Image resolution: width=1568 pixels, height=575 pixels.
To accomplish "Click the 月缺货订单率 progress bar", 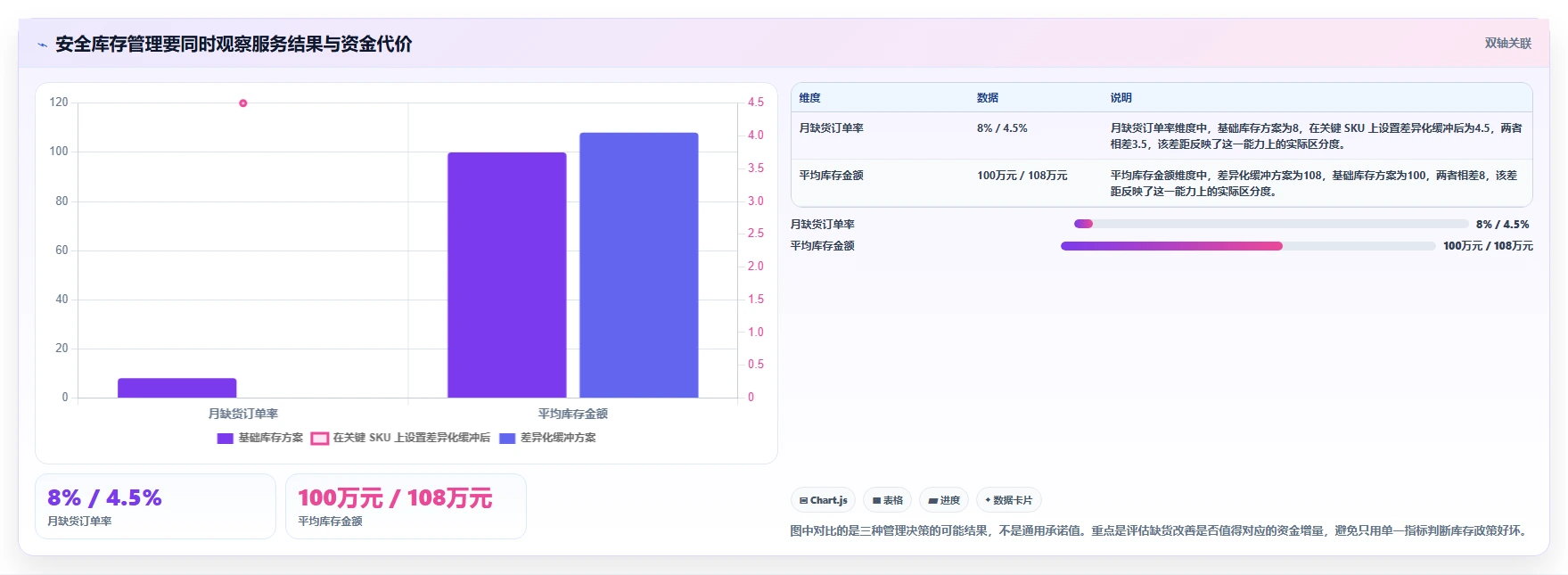I will coord(1270,224).
